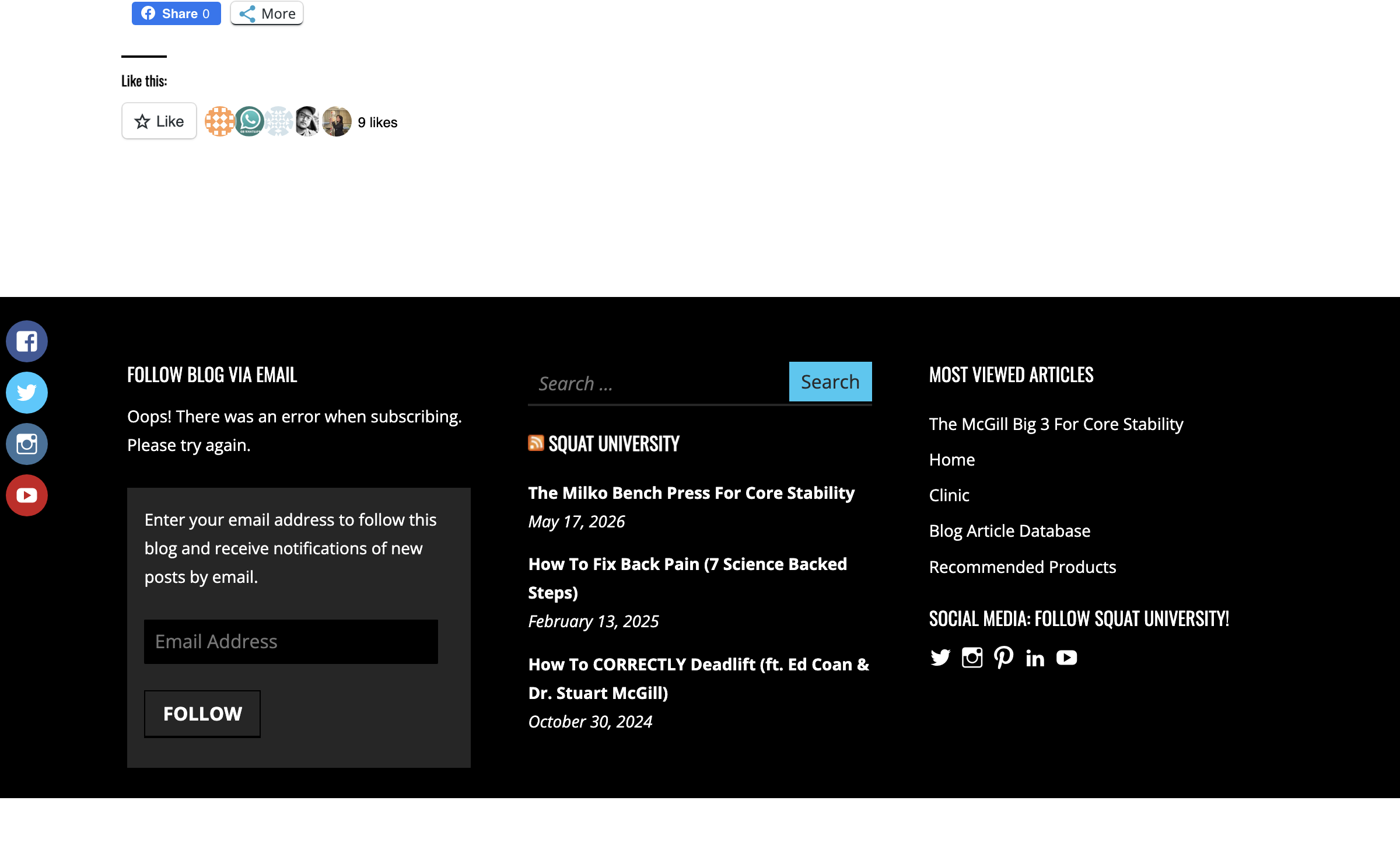Go to Home in most viewed list
1400x846 pixels.
click(x=952, y=460)
